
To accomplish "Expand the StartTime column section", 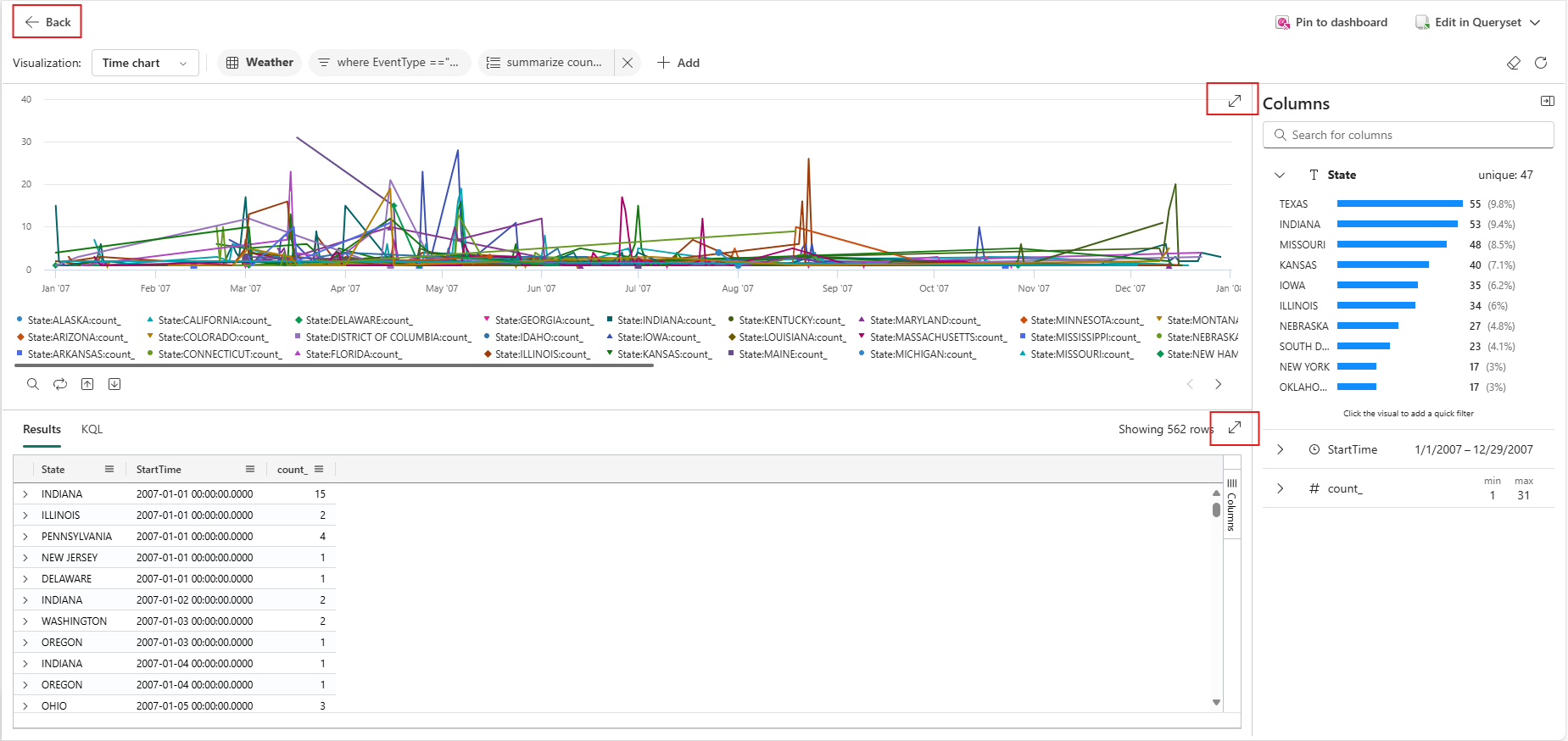I will [1280, 449].
